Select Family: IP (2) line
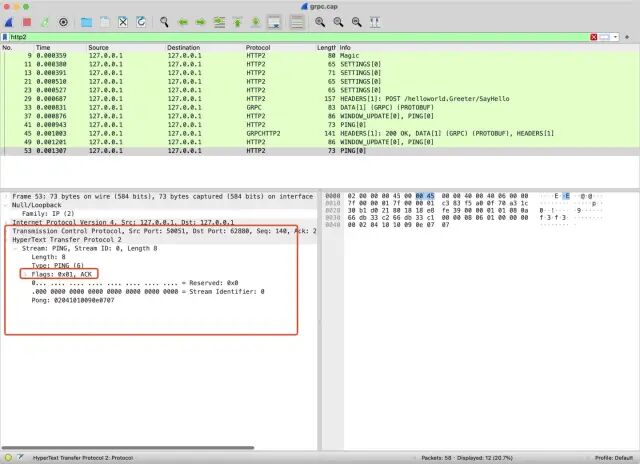Screen dimensions: 640x464 (x=48, y=214)
